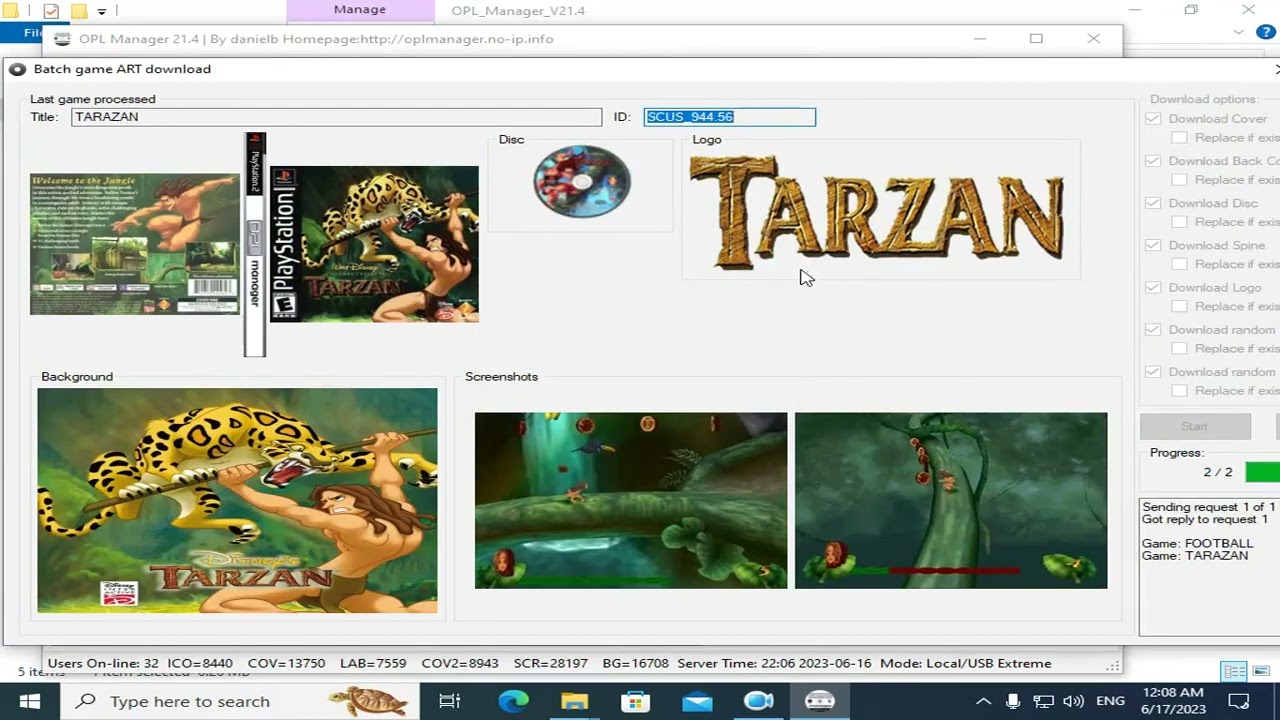This screenshot has height=720, width=1280.
Task: Select the Disc artwork thumbnail
Action: point(582,181)
